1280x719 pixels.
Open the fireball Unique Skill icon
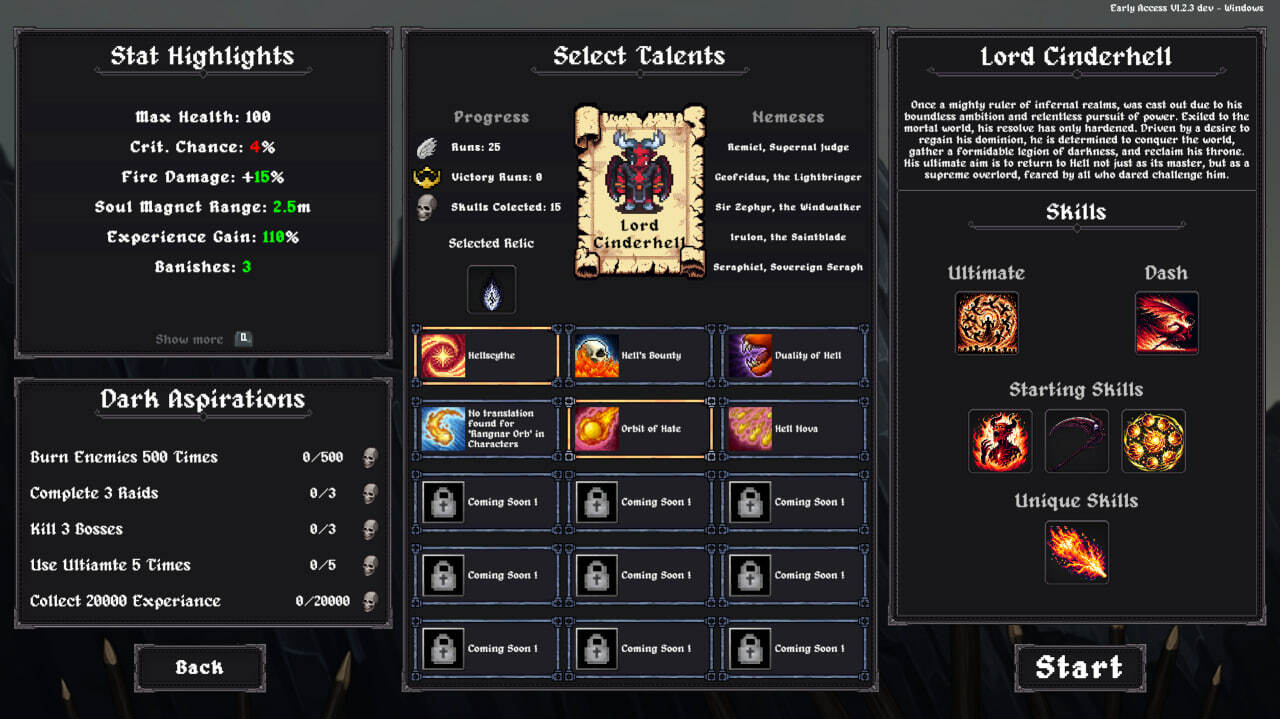(x=1077, y=552)
